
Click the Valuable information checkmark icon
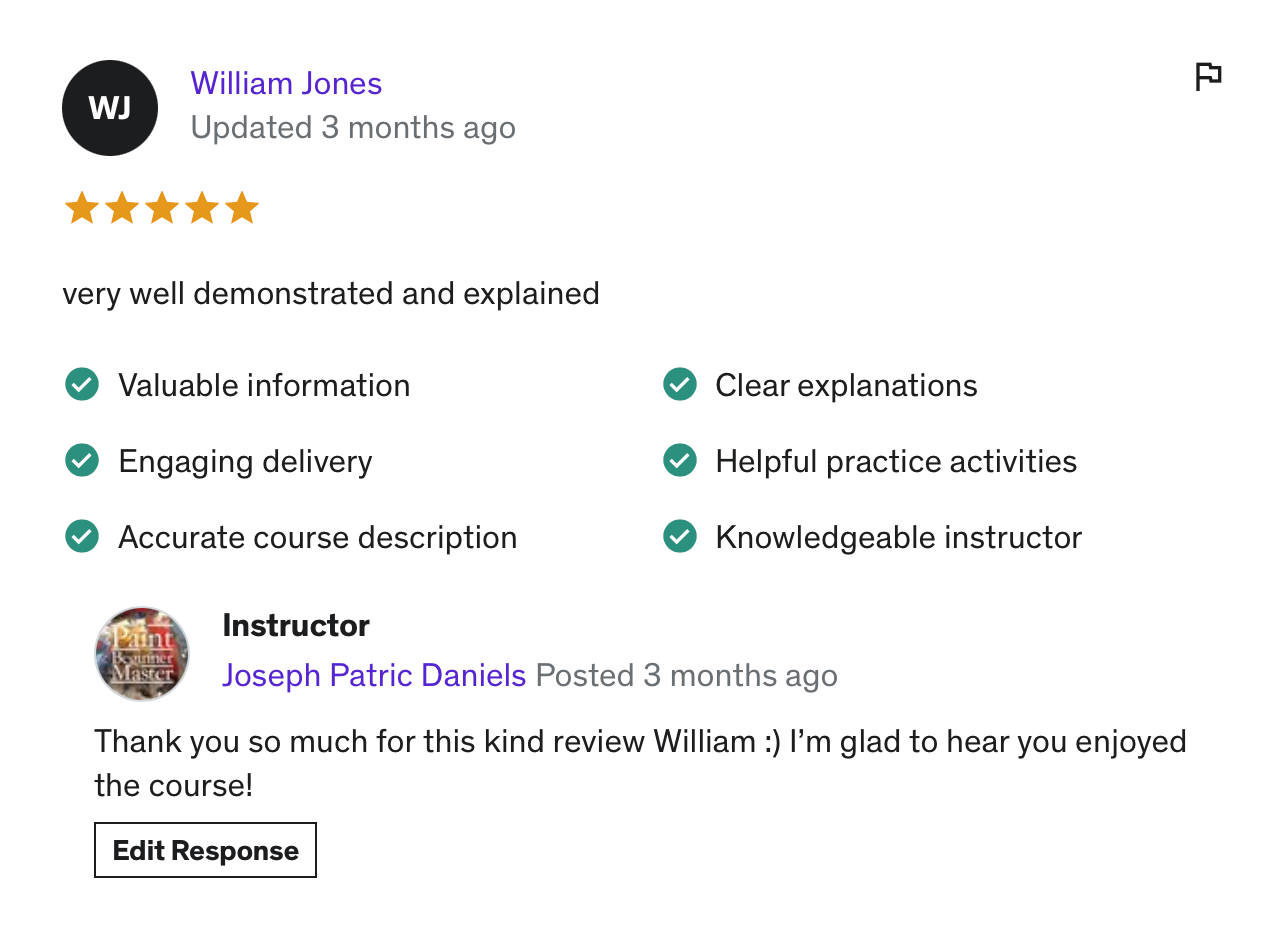[x=82, y=384]
